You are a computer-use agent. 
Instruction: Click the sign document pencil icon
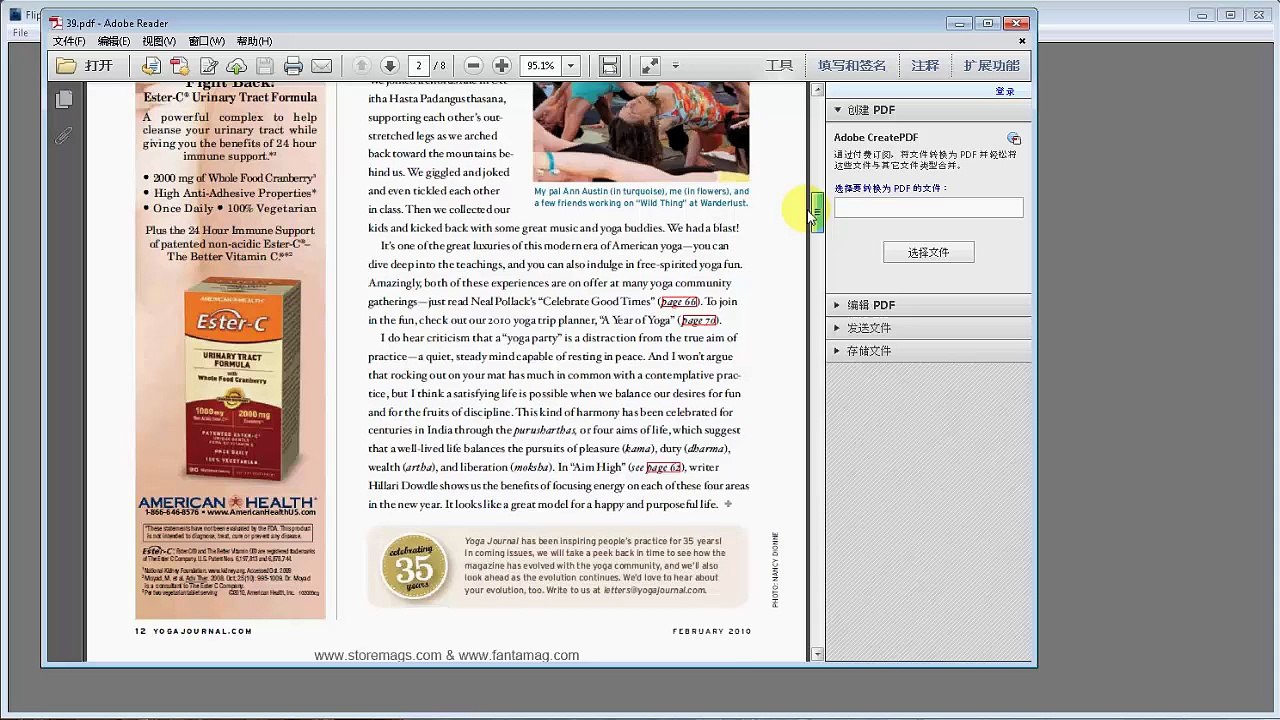[208, 66]
